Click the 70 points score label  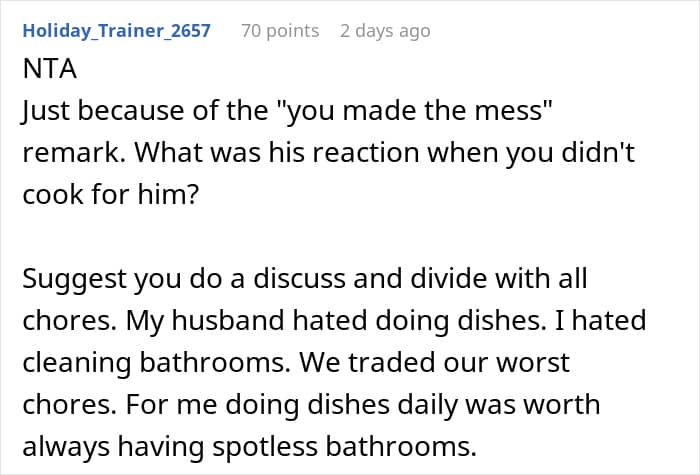pyautogui.click(x=280, y=31)
